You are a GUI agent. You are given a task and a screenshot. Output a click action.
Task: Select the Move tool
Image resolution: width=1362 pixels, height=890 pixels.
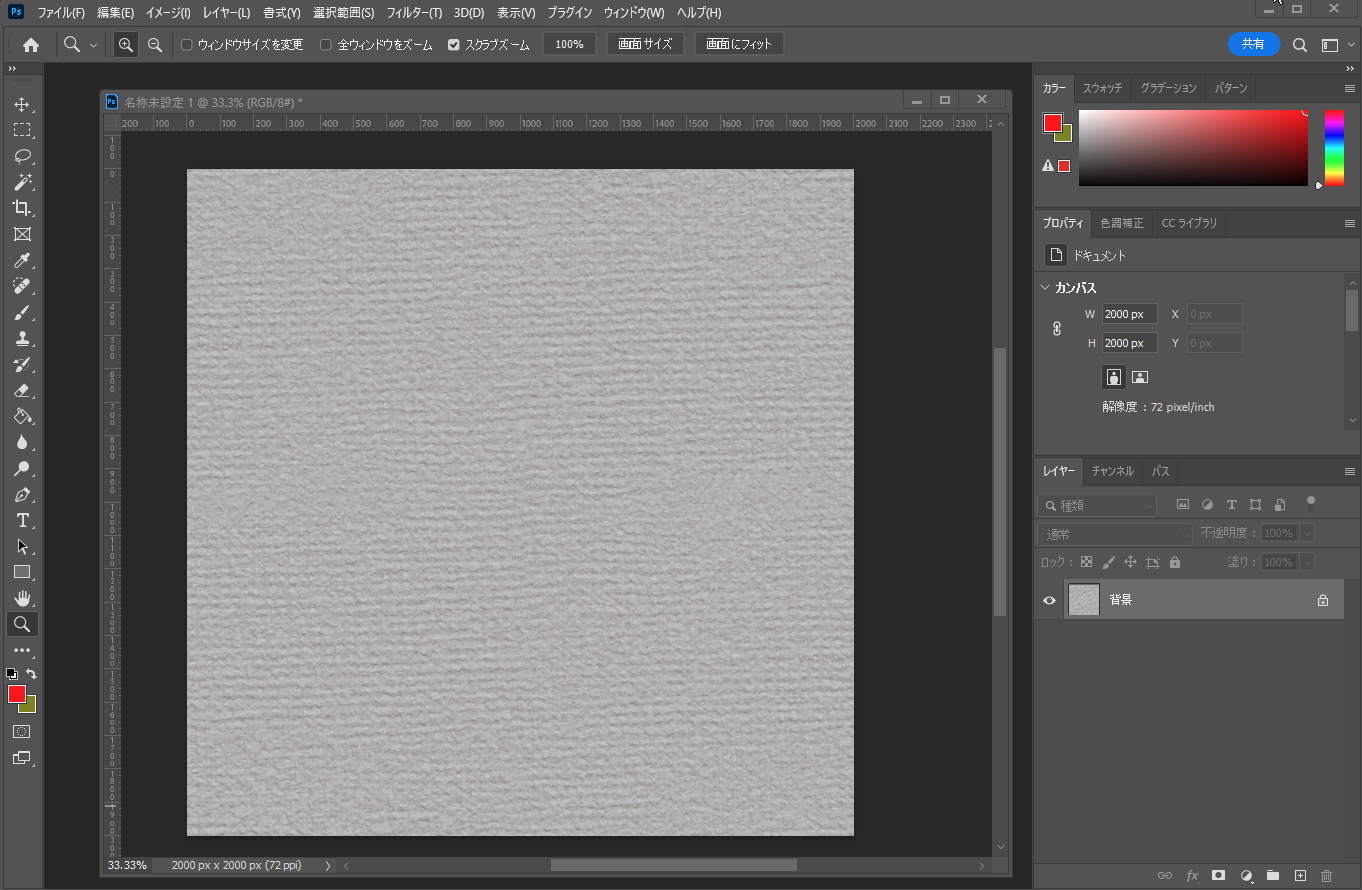(22, 105)
